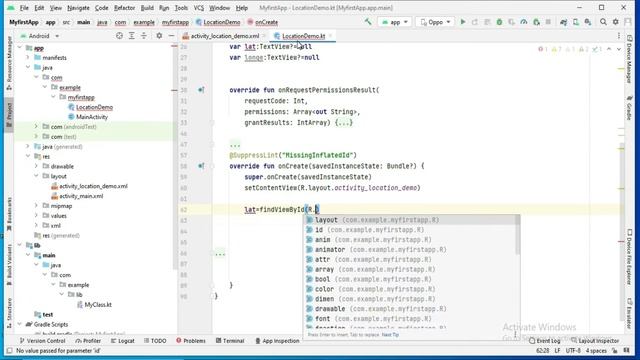Click the editor tabs three-dot menu icon
This screenshot has width=640, height=360.
[619, 36]
